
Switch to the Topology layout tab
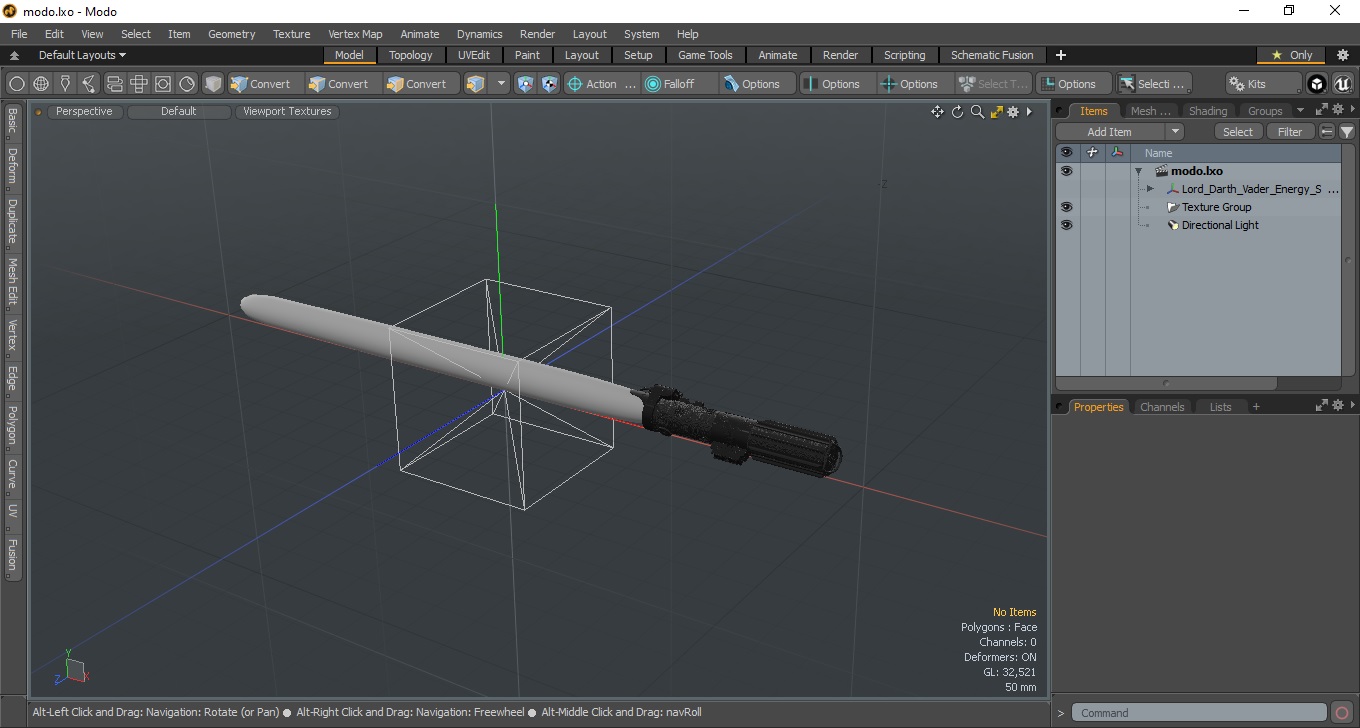click(x=411, y=55)
